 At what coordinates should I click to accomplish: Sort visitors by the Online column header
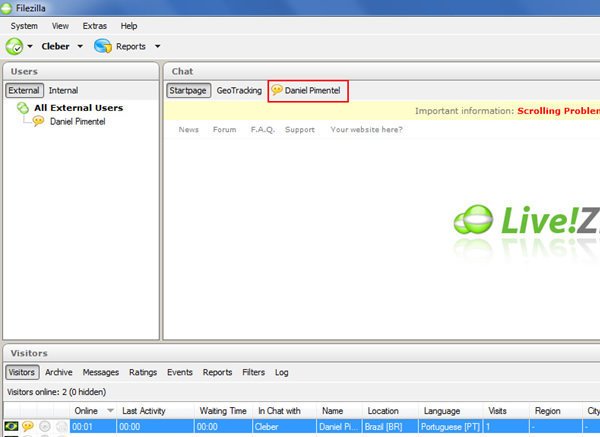86,410
